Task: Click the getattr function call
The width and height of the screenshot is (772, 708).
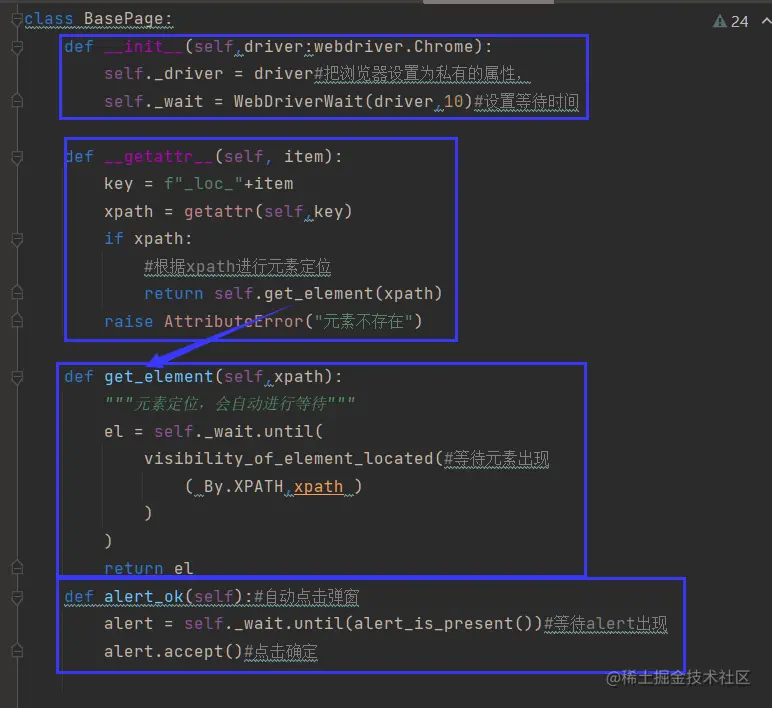Action: coord(218,212)
